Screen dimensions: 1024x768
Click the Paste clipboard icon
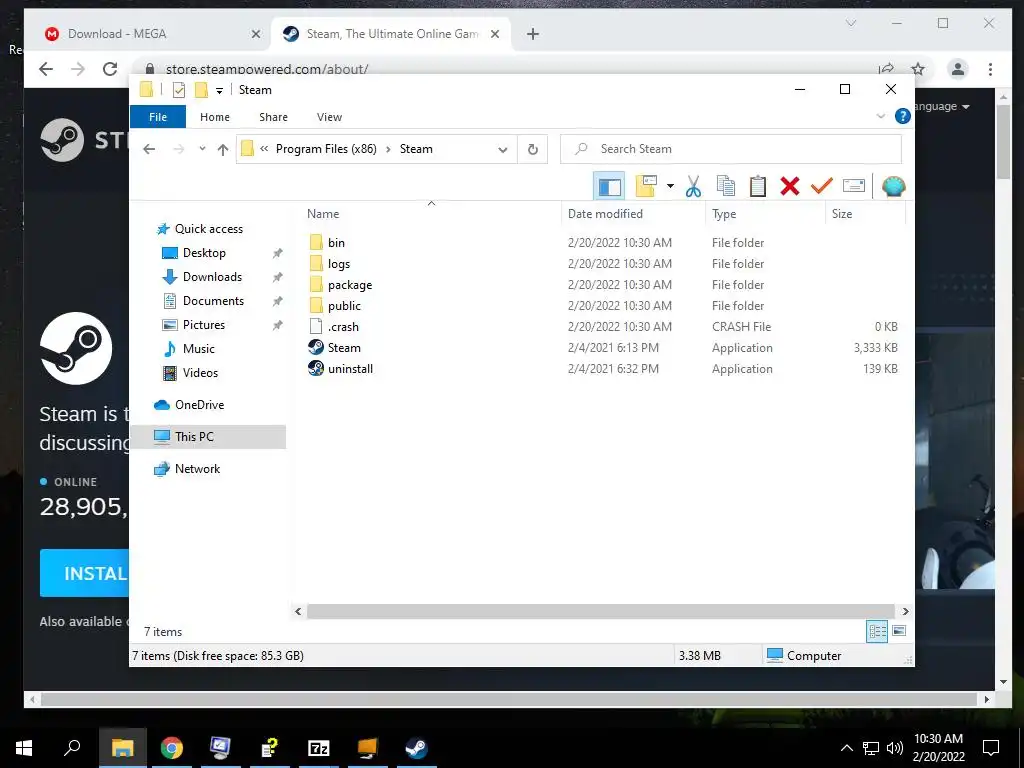758,186
